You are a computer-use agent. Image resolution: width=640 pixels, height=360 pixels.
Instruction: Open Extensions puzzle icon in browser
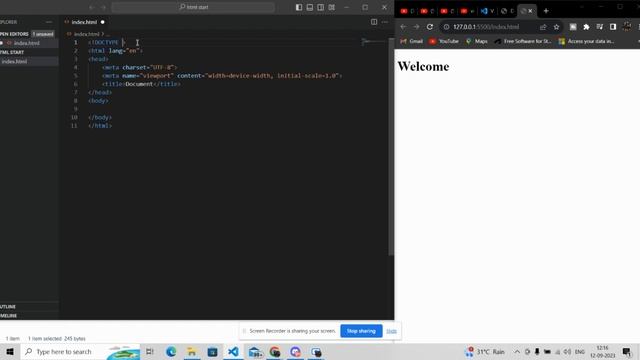click(x=587, y=27)
